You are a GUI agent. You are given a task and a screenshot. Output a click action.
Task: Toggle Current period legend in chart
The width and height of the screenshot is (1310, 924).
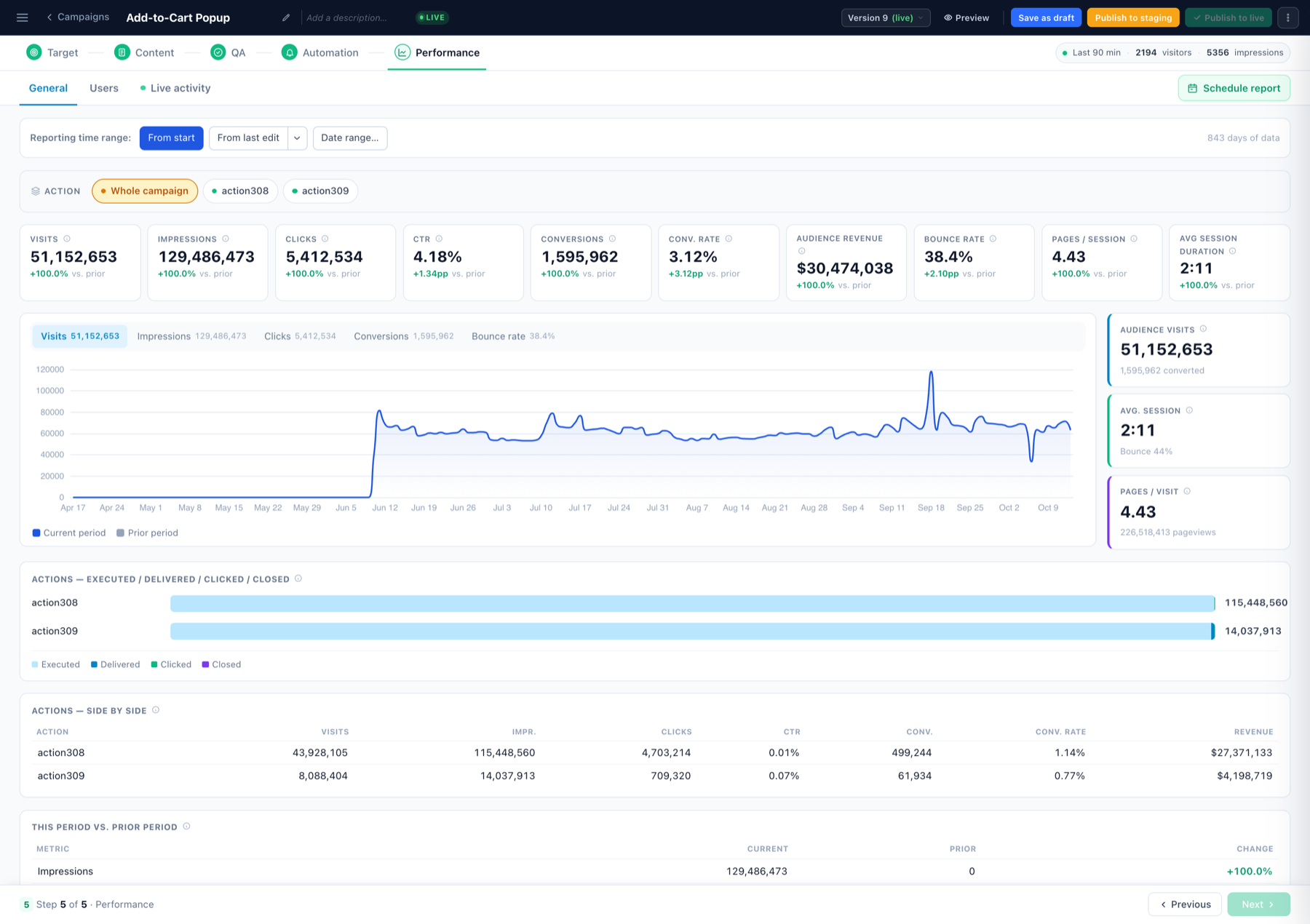click(x=69, y=533)
